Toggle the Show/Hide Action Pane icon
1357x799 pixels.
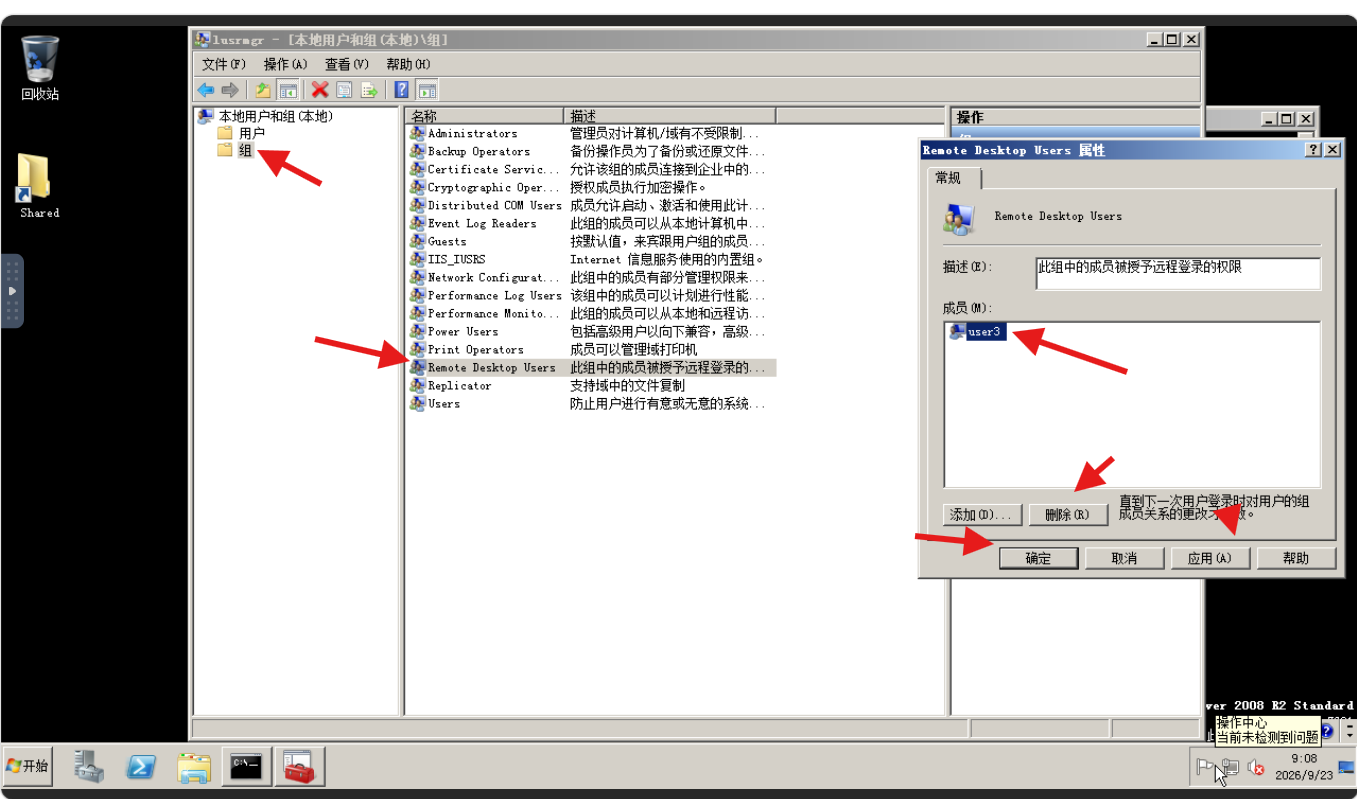click(427, 90)
